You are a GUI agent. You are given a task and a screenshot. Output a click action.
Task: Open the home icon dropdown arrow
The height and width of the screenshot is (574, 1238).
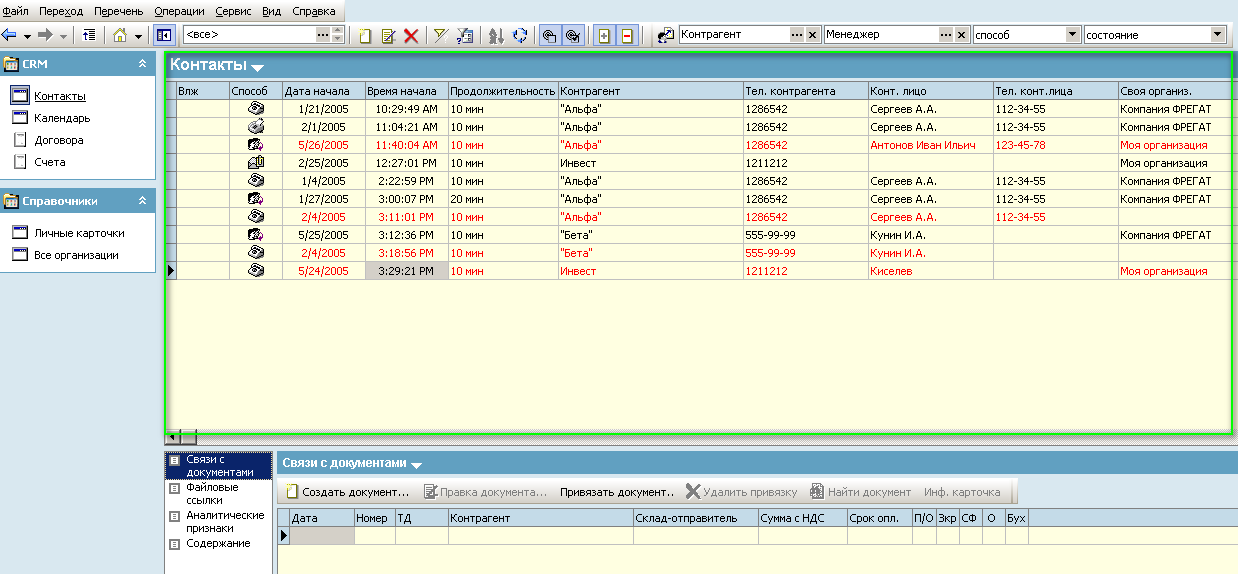(138, 36)
